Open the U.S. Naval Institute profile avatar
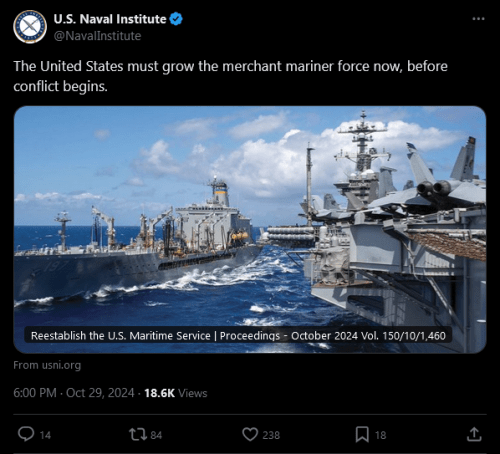Screen dimensions: 500x454 click(30, 27)
